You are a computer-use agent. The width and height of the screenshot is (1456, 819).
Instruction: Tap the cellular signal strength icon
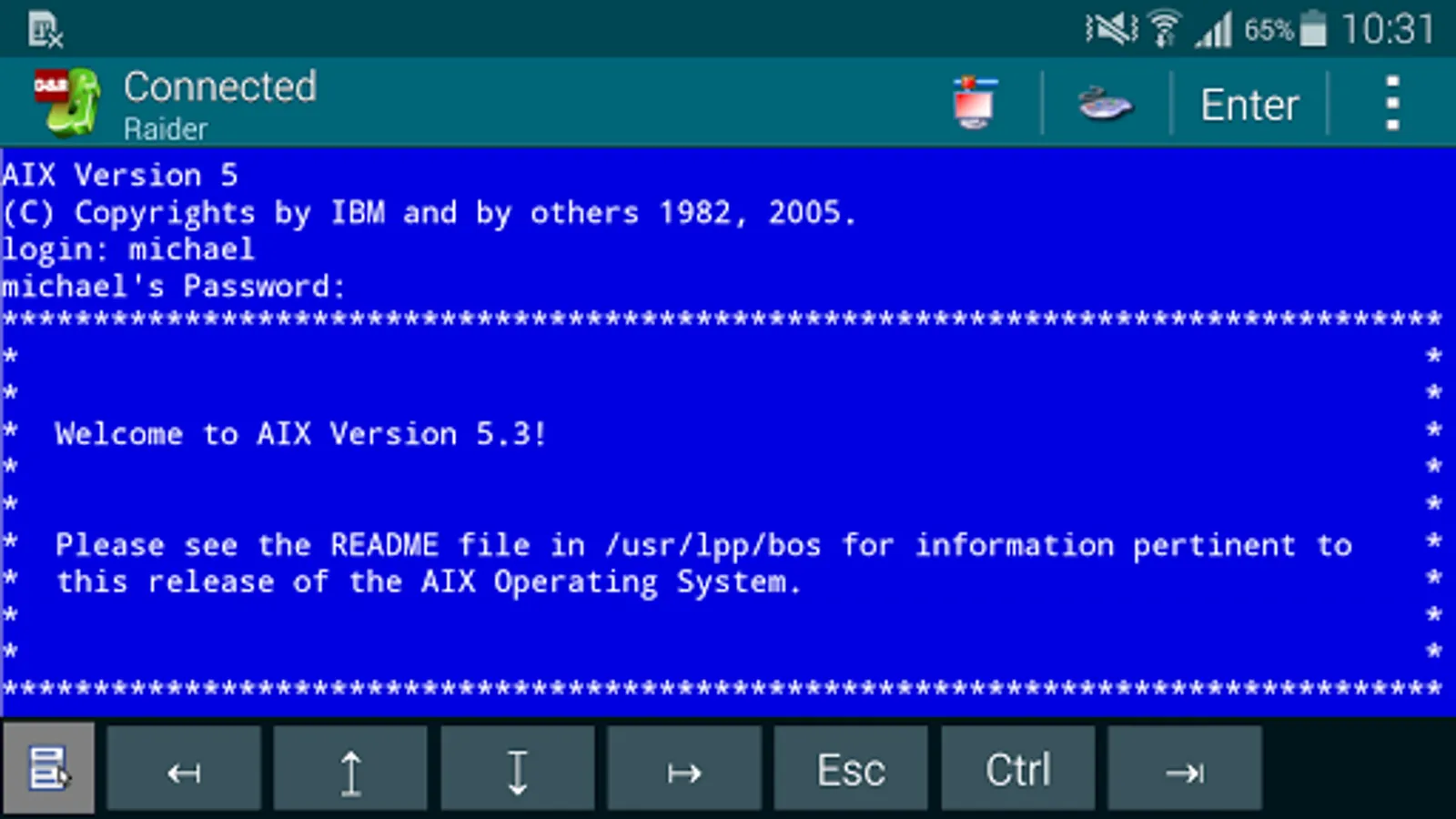1214,29
